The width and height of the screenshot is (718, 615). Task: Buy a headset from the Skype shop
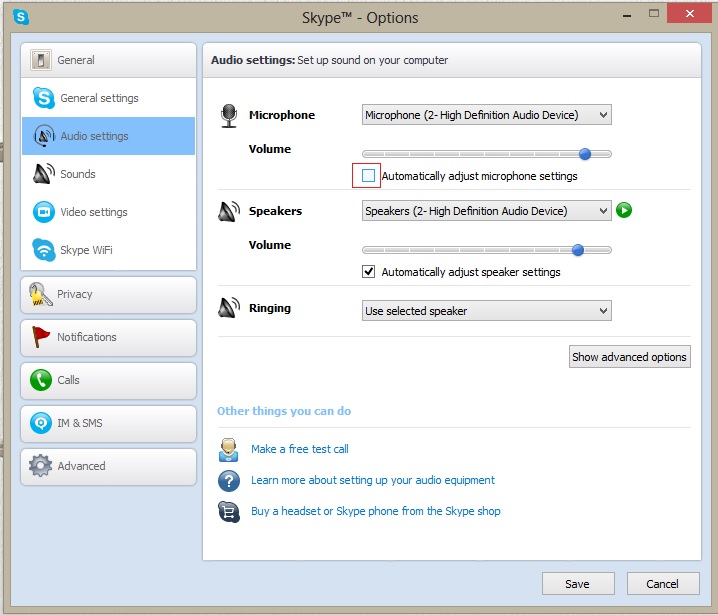[x=375, y=511]
